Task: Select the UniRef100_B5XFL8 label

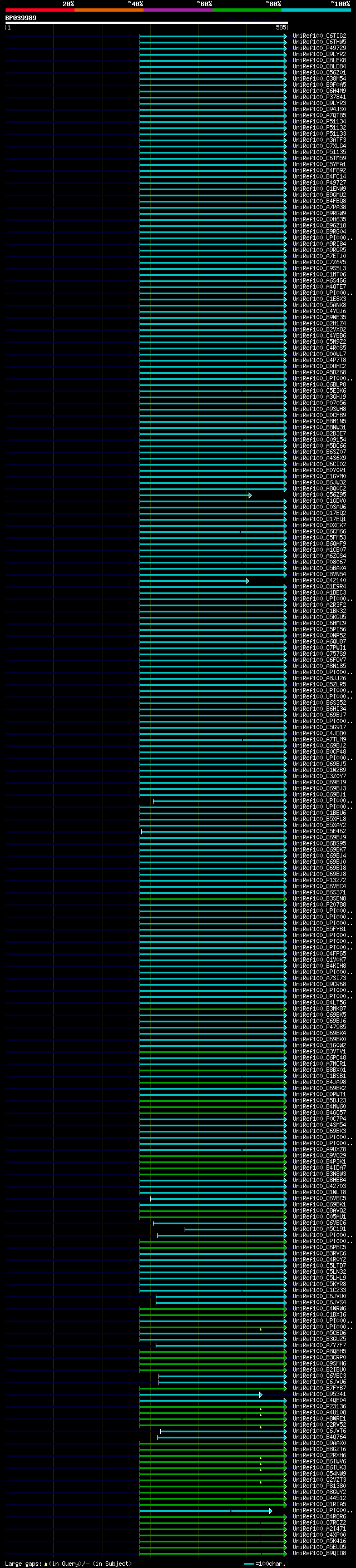Action: [x=319, y=819]
